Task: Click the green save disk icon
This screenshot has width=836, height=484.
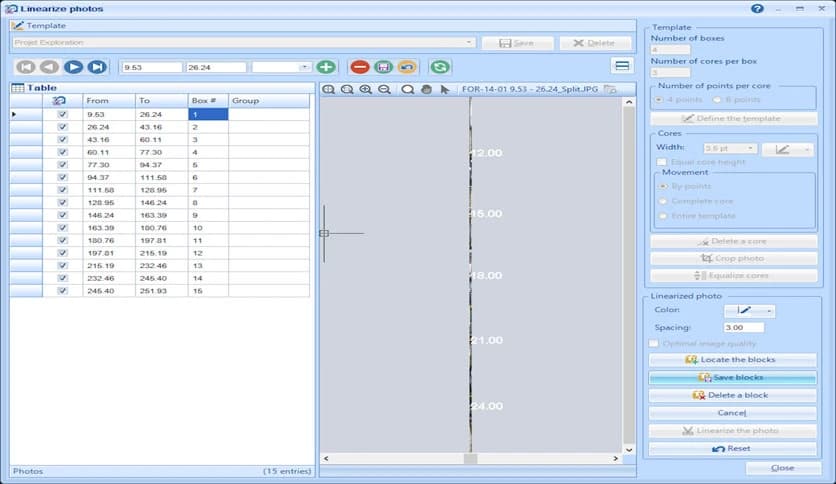Action: click(x=383, y=67)
